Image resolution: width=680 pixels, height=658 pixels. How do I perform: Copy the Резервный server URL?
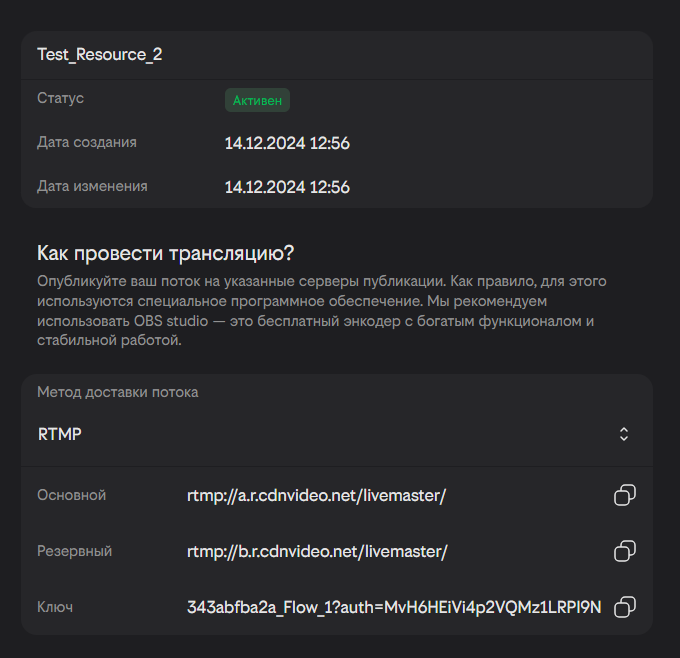pos(625,551)
